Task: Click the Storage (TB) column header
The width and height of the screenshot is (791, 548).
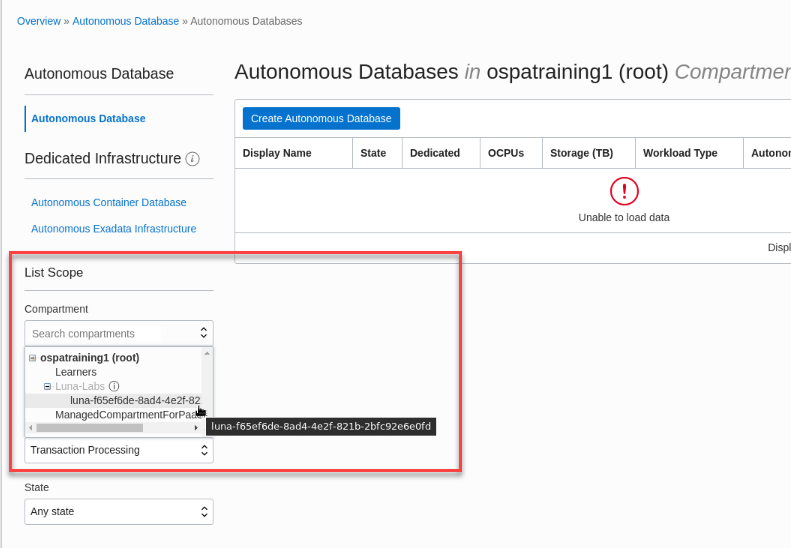Action: pyautogui.click(x=582, y=153)
